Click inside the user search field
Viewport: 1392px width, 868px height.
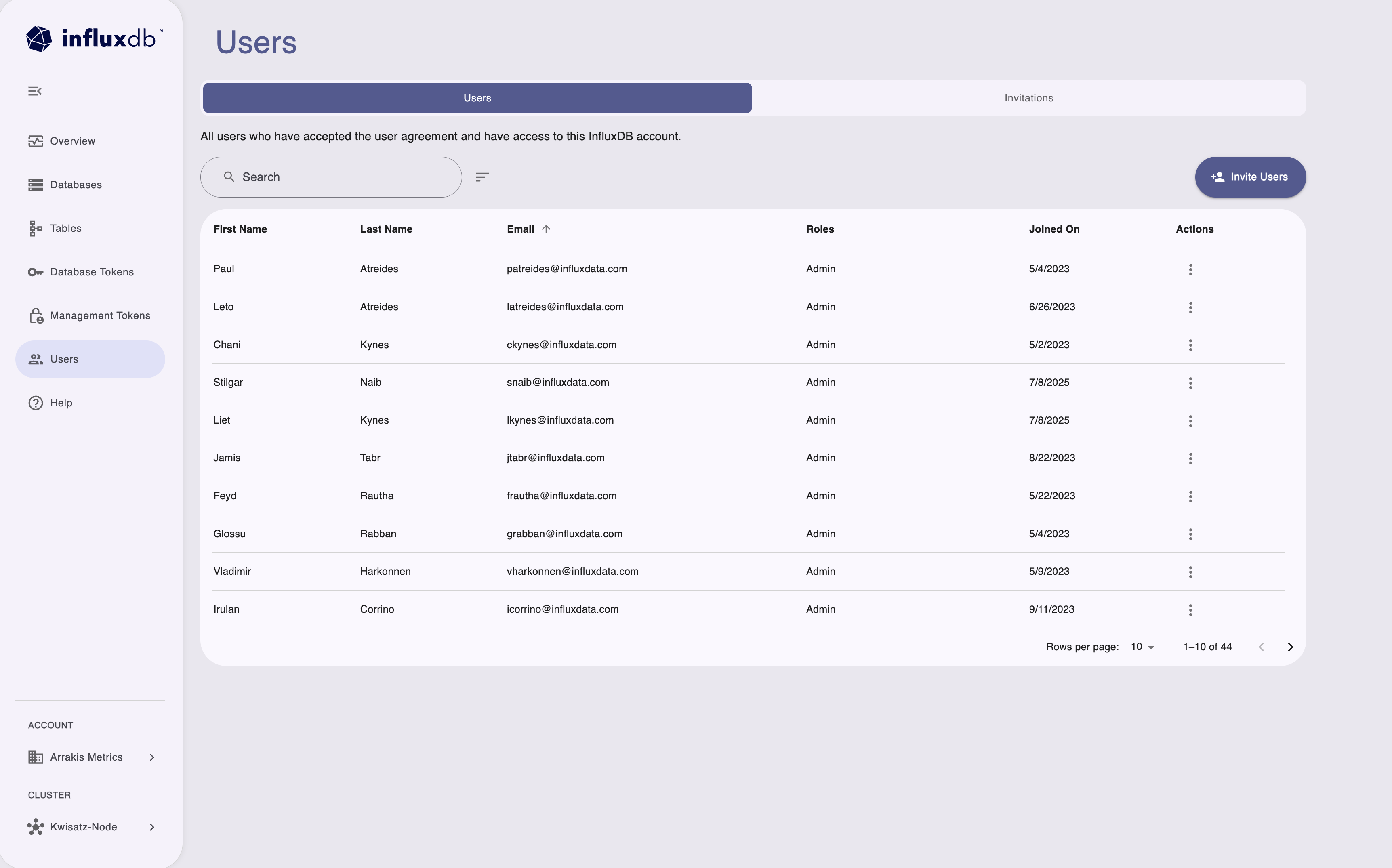point(331,177)
